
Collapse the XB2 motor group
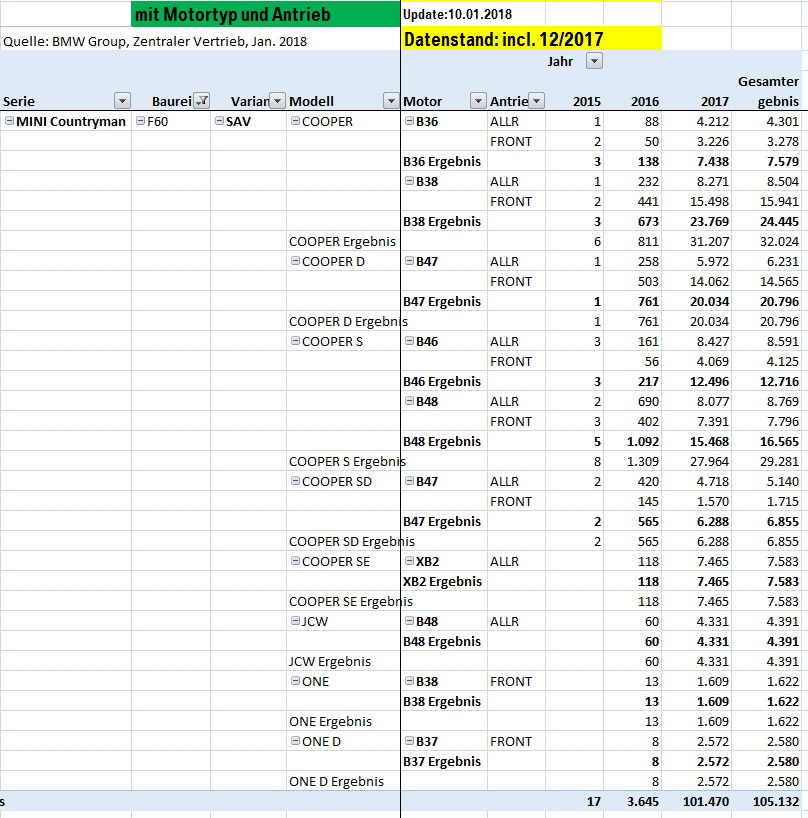point(409,561)
